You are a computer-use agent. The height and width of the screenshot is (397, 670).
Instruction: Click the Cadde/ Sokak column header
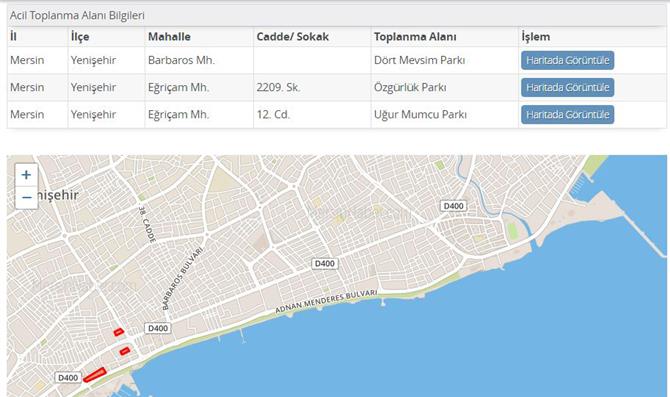coord(292,37)
